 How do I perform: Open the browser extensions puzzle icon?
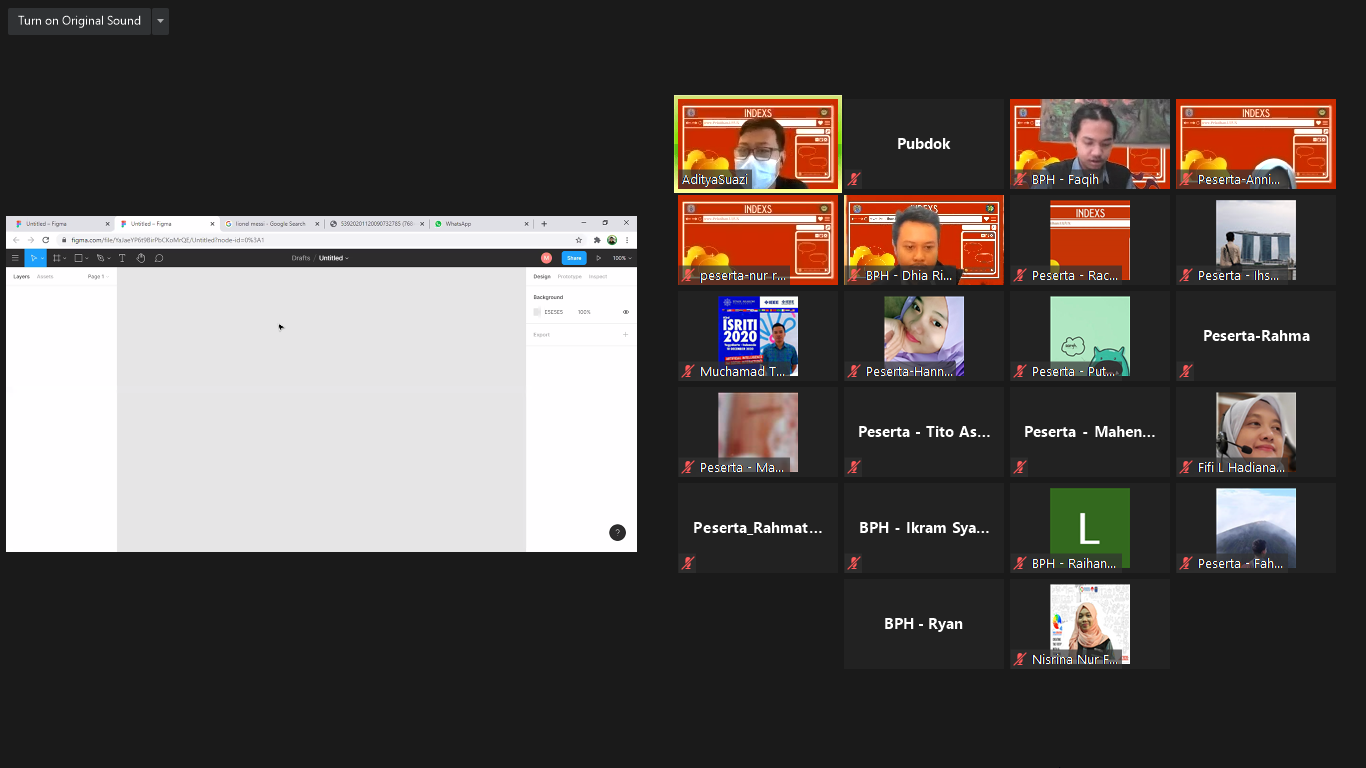(x=597, y=240)
